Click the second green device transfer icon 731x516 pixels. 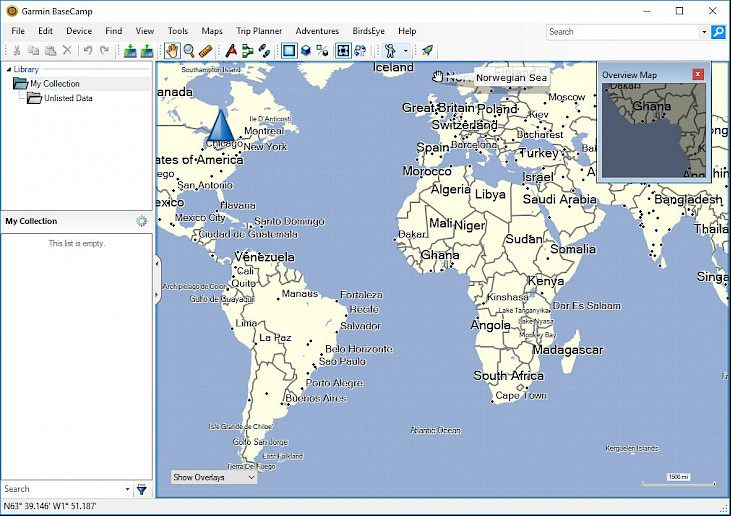pyautogui.click(x=147, y=50)
